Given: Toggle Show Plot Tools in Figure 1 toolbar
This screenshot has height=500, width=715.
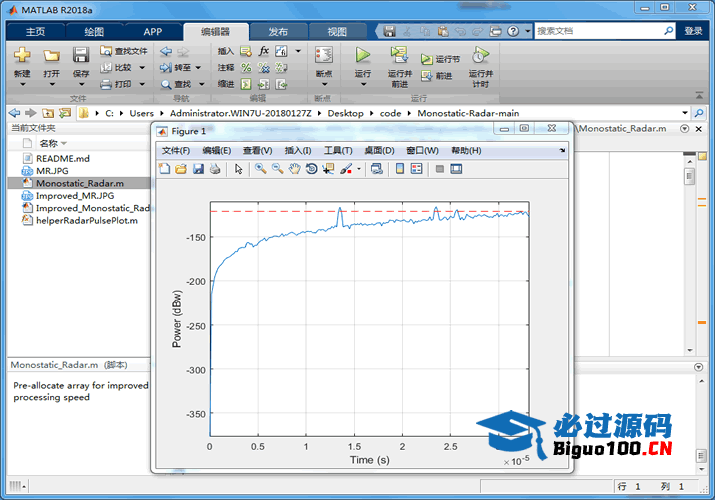Looking at the screenshot, I should point(456,169).
